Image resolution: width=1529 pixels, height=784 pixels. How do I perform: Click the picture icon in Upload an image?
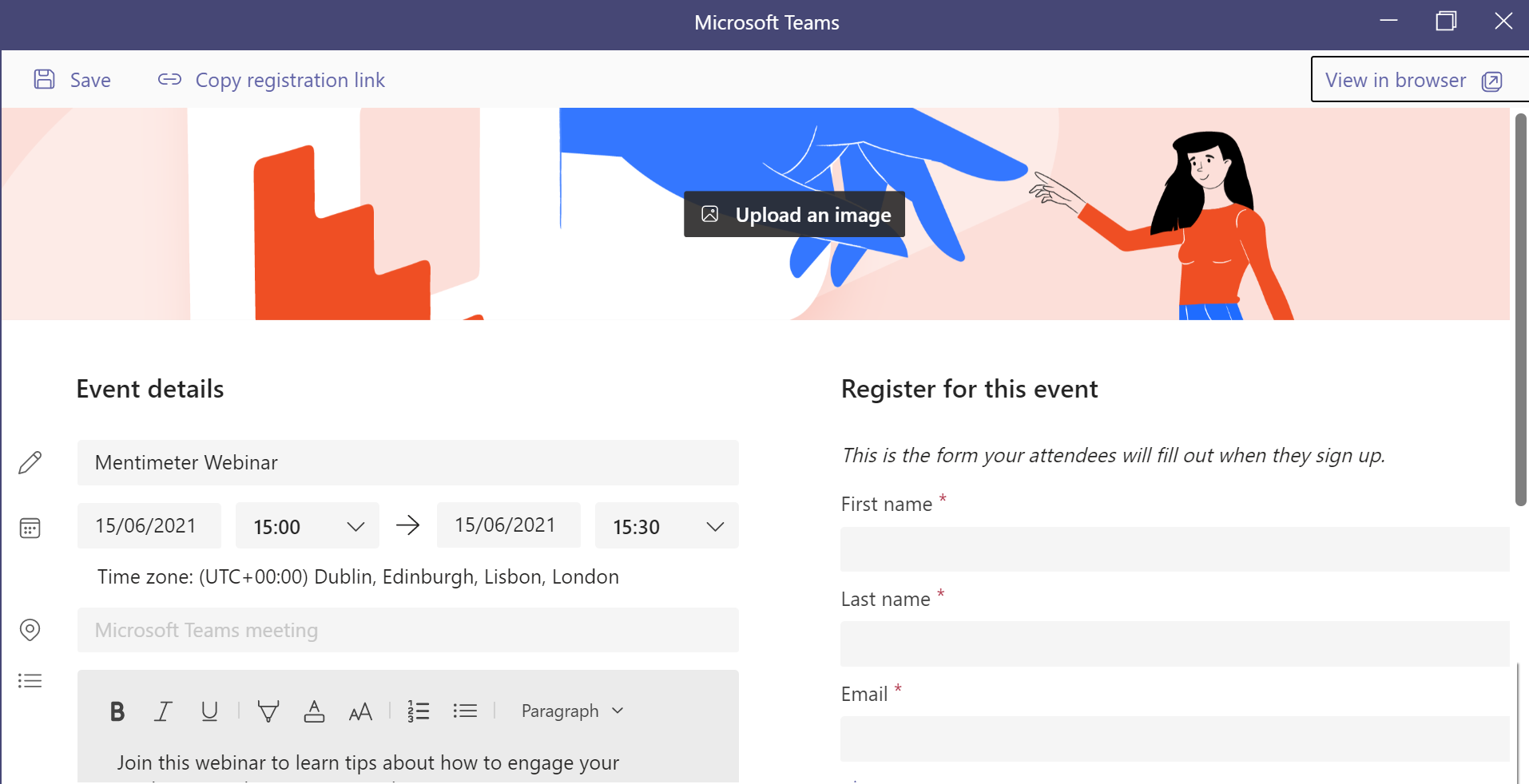pyautogui.click(x=709, y=214)
